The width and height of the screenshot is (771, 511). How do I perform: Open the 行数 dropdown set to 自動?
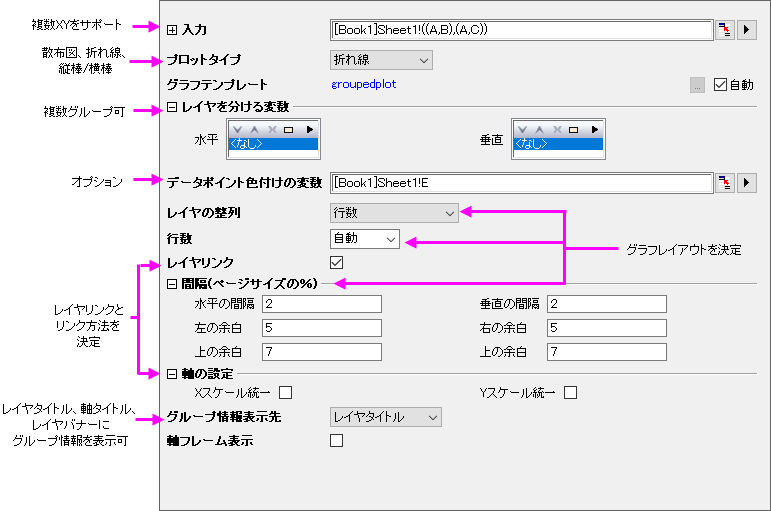[365, 239]
